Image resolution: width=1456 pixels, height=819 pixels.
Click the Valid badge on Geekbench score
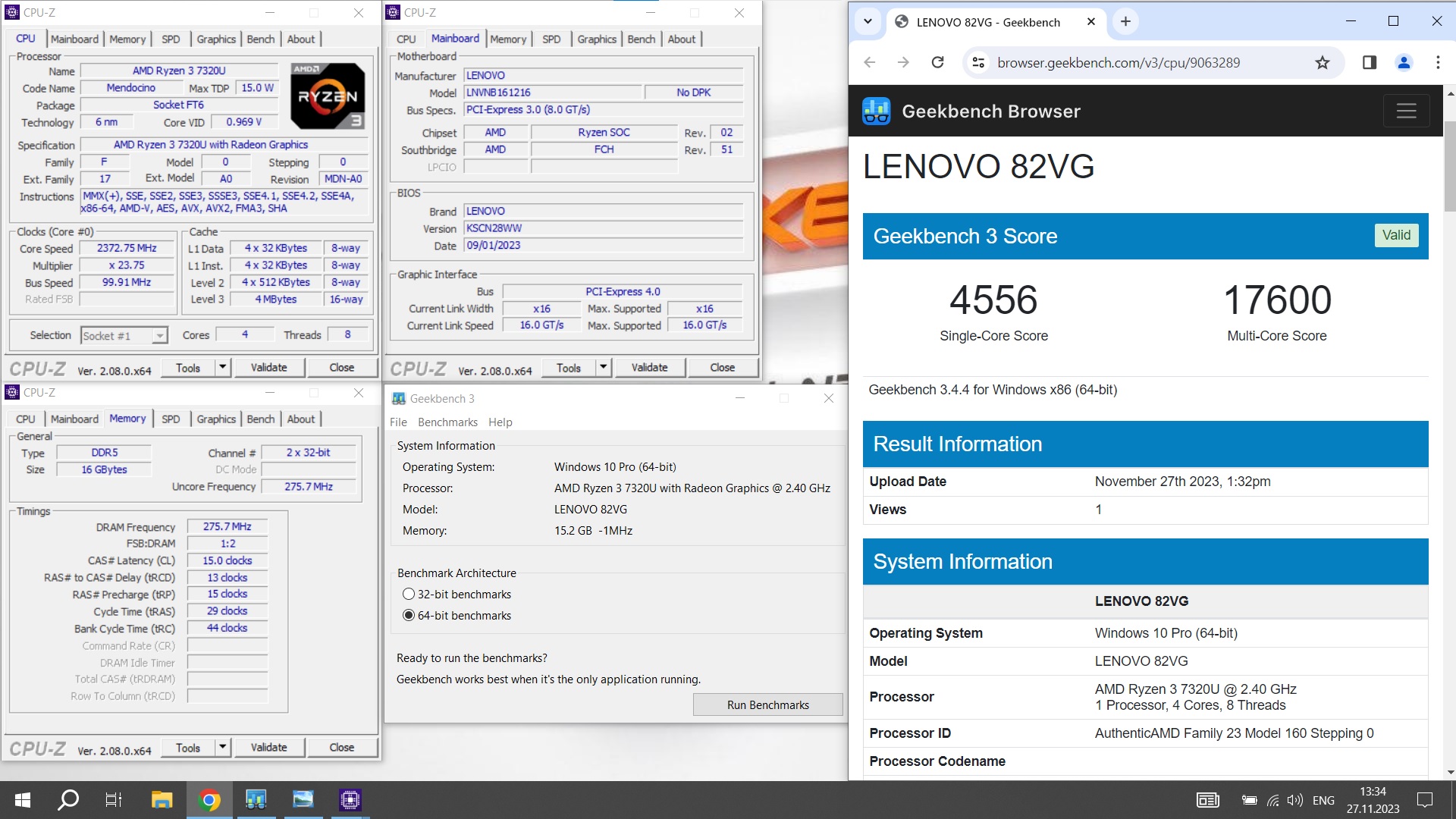[1396, 235]
